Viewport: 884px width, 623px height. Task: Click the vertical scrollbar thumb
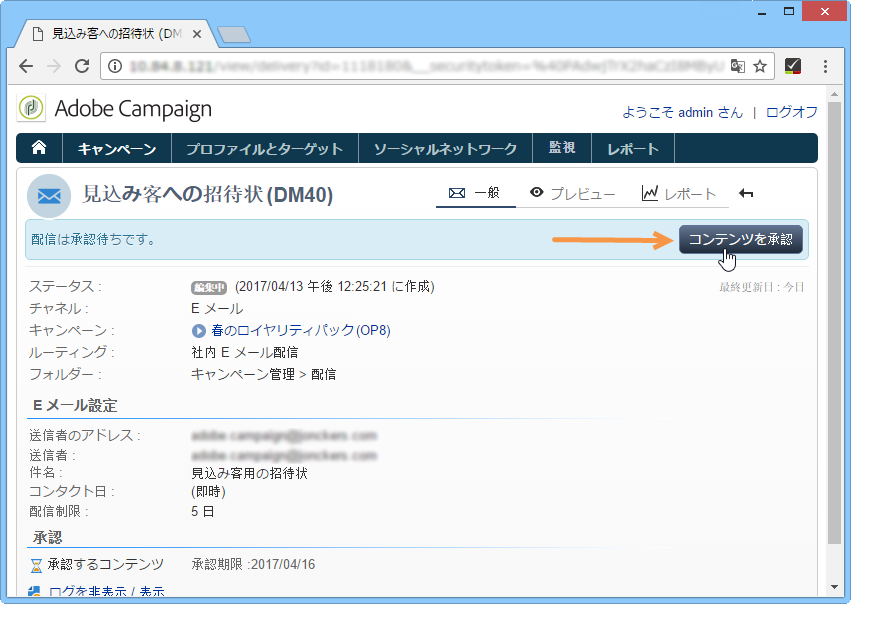coord(834,322)
